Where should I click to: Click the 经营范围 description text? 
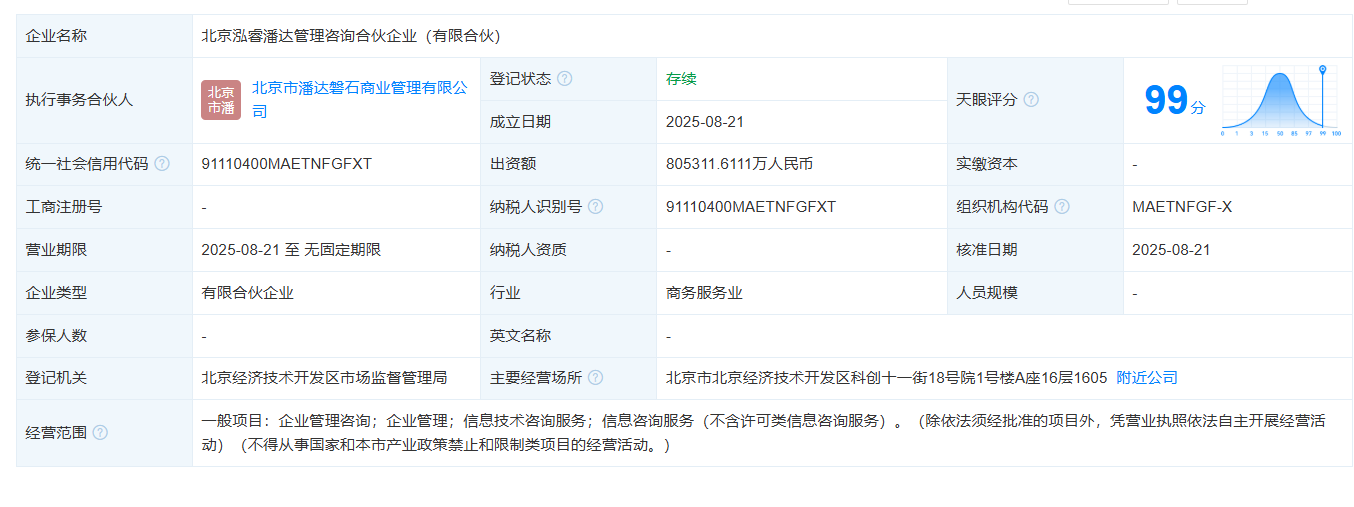coord(763,433)
